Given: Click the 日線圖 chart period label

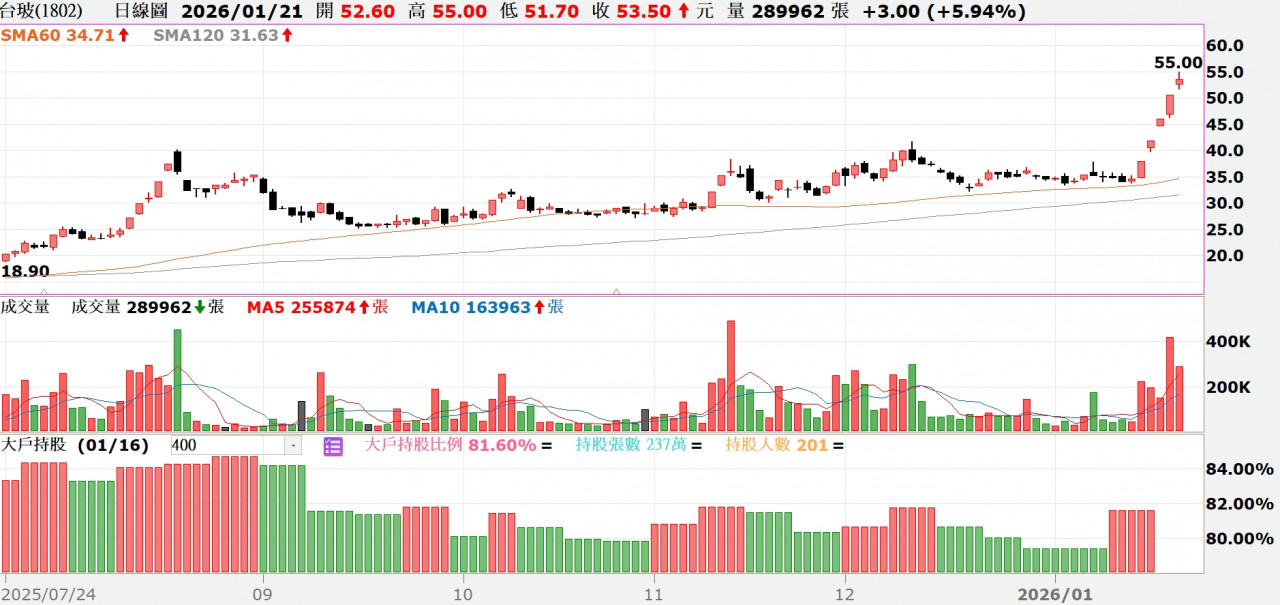Looking at the screenshot, I should [x=143, y=12].
